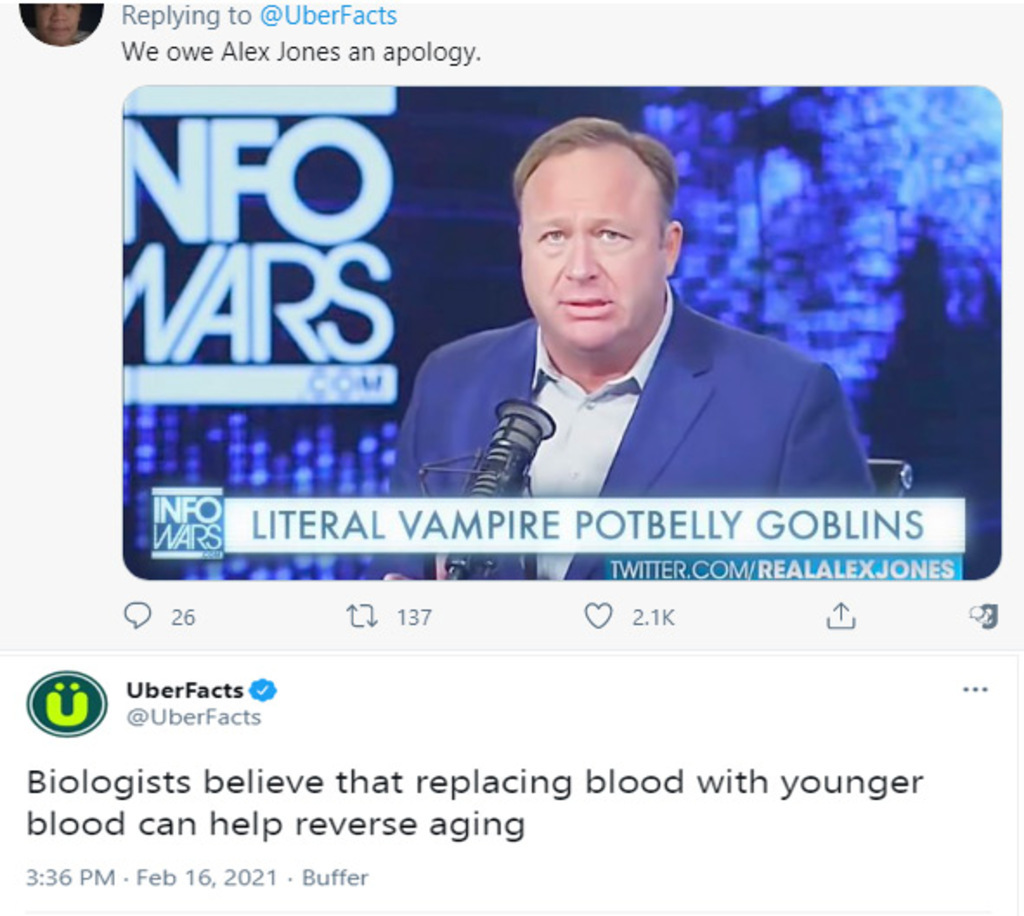
Task: Click the reply speech bubble icon
Action: (x=137, y=616)
